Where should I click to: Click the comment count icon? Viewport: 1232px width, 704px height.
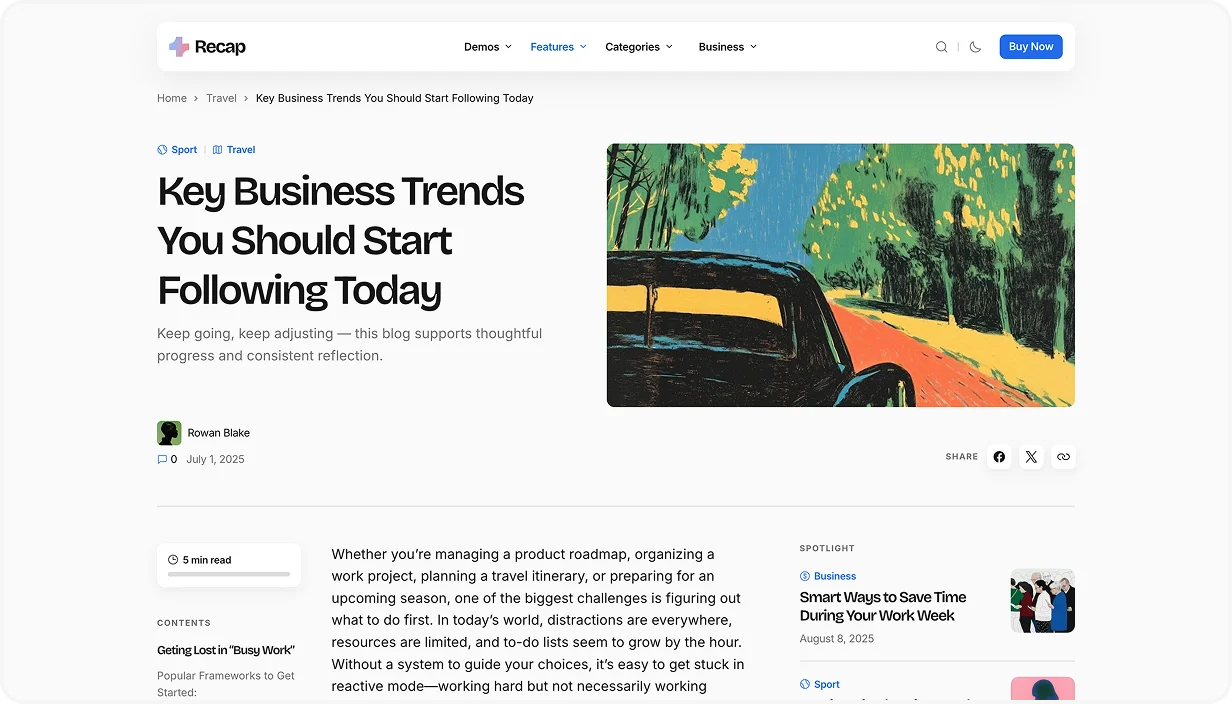click(x=162, y=460)
